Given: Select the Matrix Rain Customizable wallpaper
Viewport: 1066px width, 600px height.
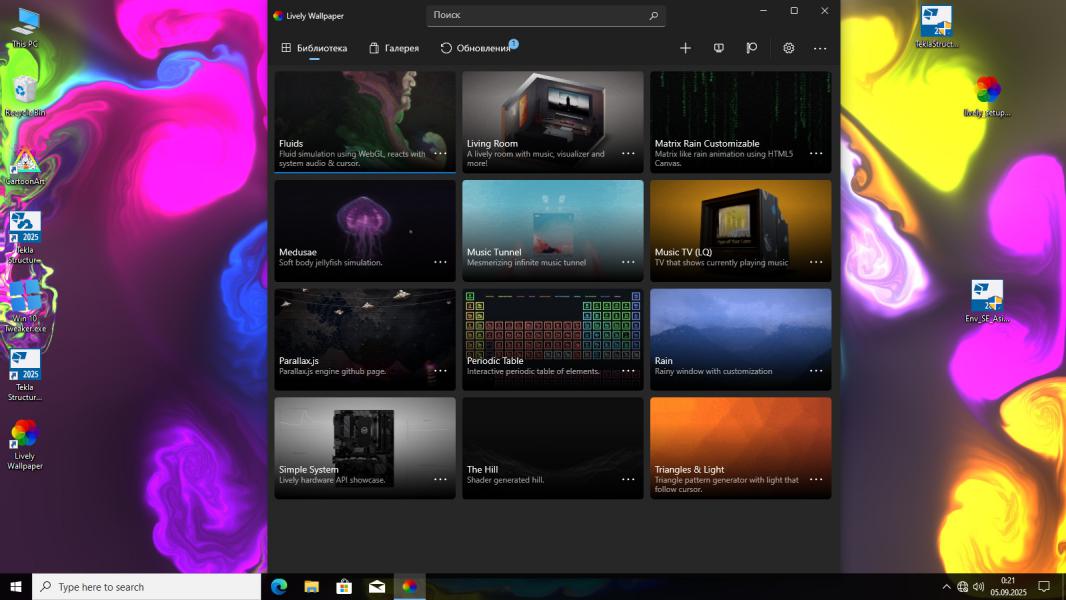Looking at the screenshot, I should (740, 110).
